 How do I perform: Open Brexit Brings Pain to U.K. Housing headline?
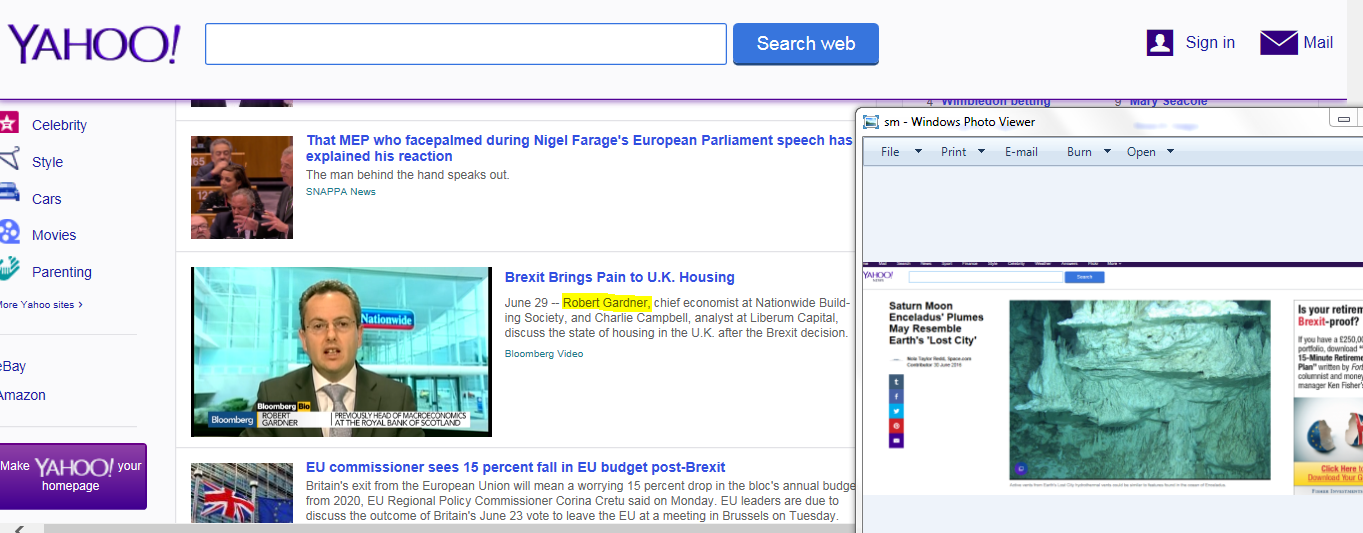[620, 277]
